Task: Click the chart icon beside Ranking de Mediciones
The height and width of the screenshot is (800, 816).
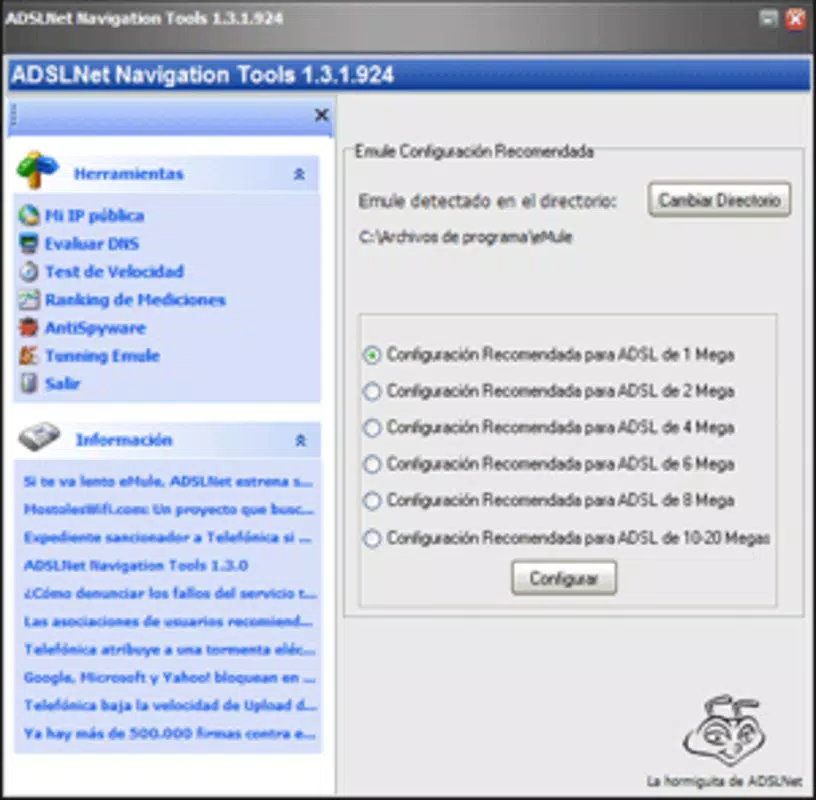Action: point(29,299)
